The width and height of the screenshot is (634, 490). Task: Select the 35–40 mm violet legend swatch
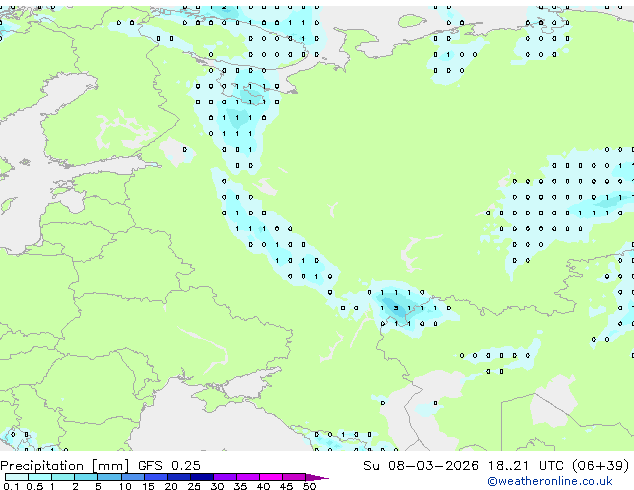tap(248, 477)
